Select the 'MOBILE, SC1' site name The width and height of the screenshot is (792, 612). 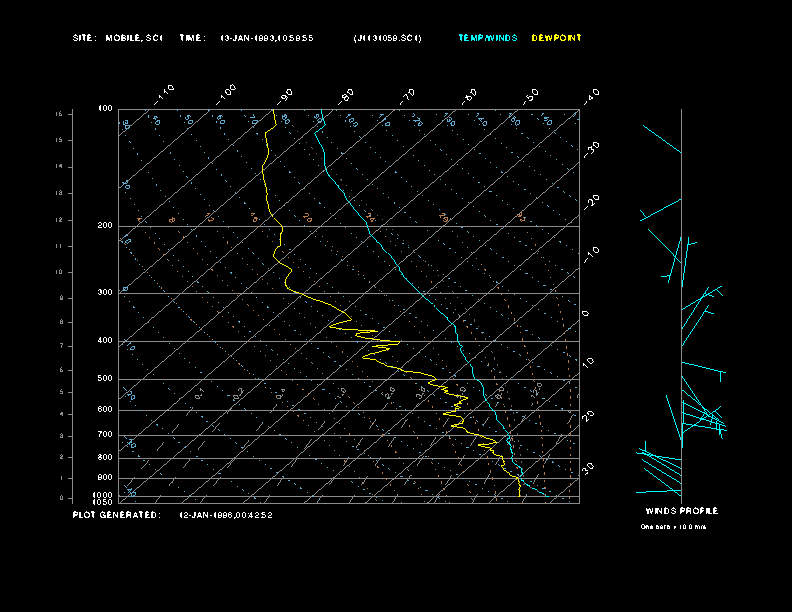tap(134, 38)
